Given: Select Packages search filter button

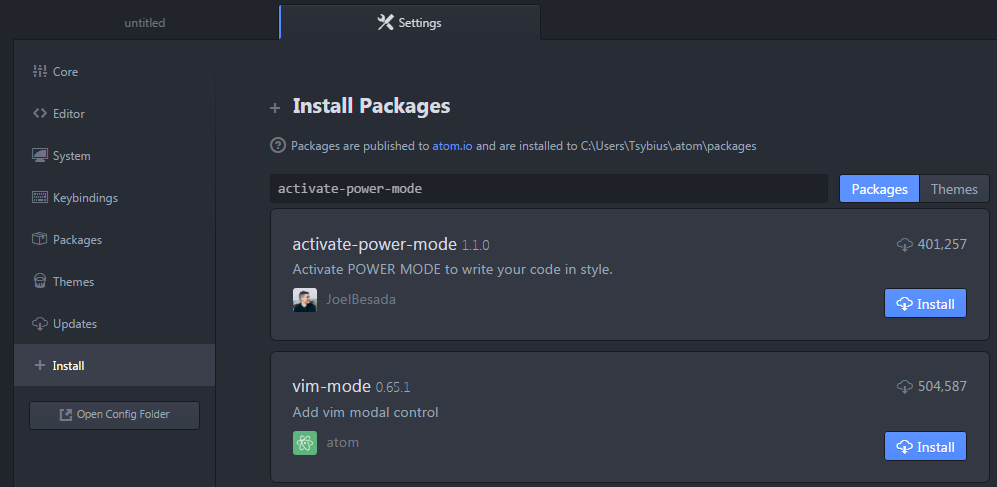Looking at the screenshot, I should [x=879, y=189].
